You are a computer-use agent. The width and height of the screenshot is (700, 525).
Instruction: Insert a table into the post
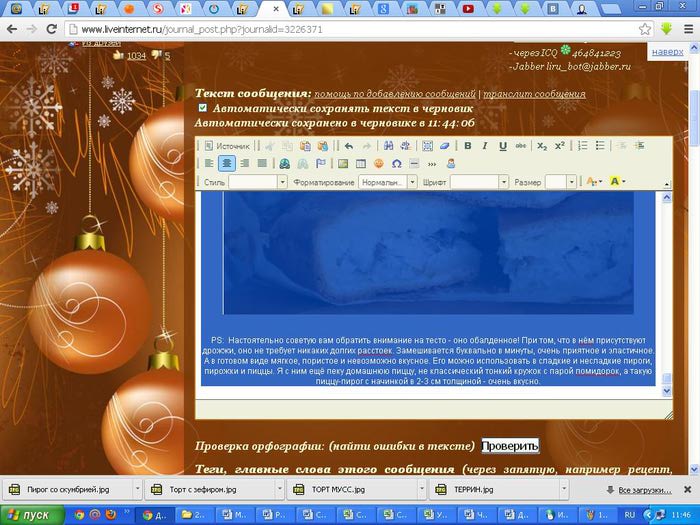(361, 164)
